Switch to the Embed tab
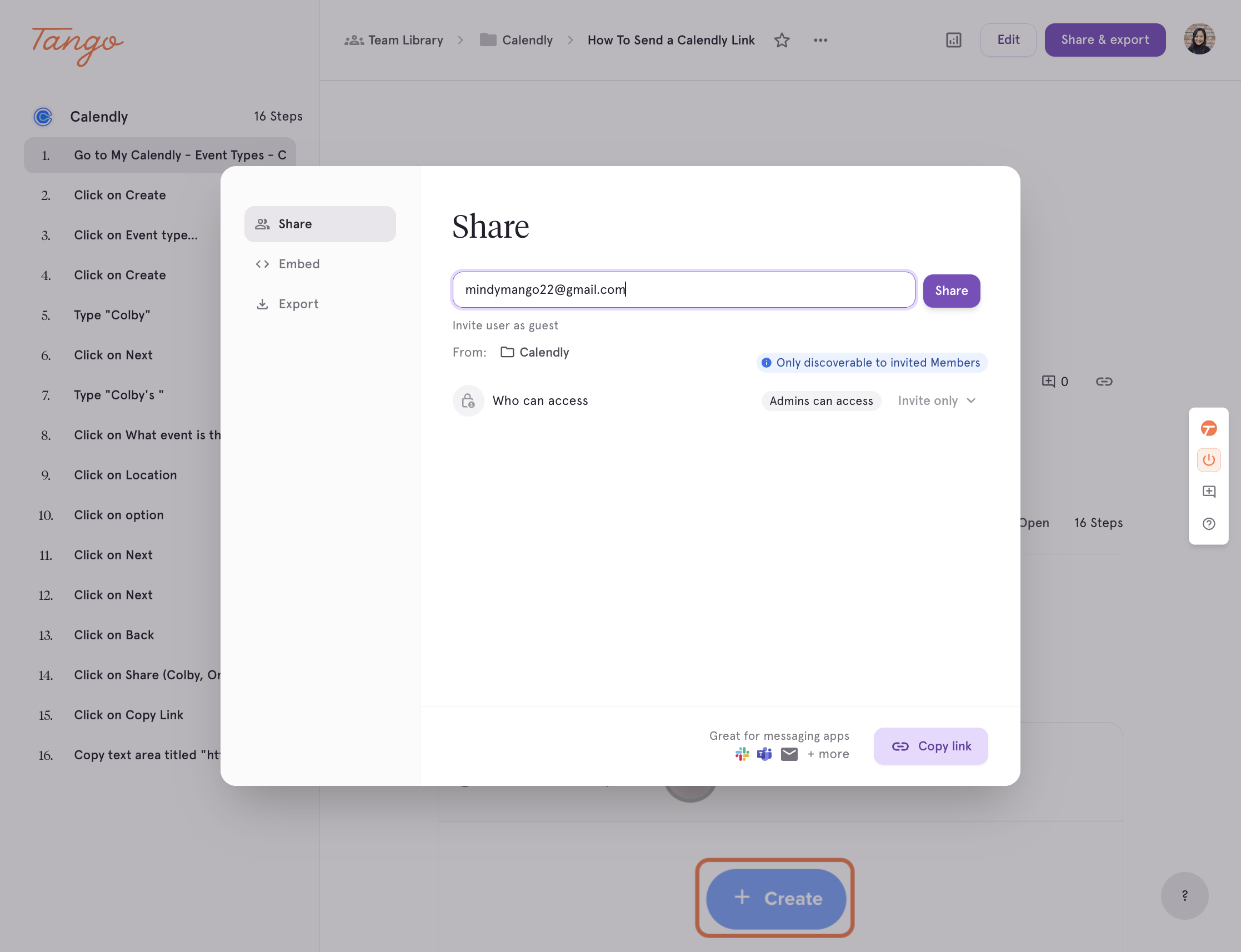 pos(319,264)
